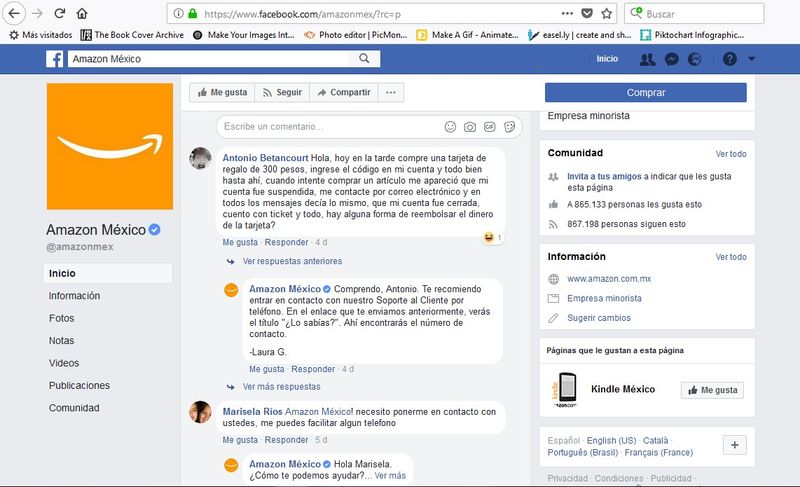The width and height of the screenshot is (800, 487).
Task: Like the page with Me gusta button
Action: click(222, 93)
